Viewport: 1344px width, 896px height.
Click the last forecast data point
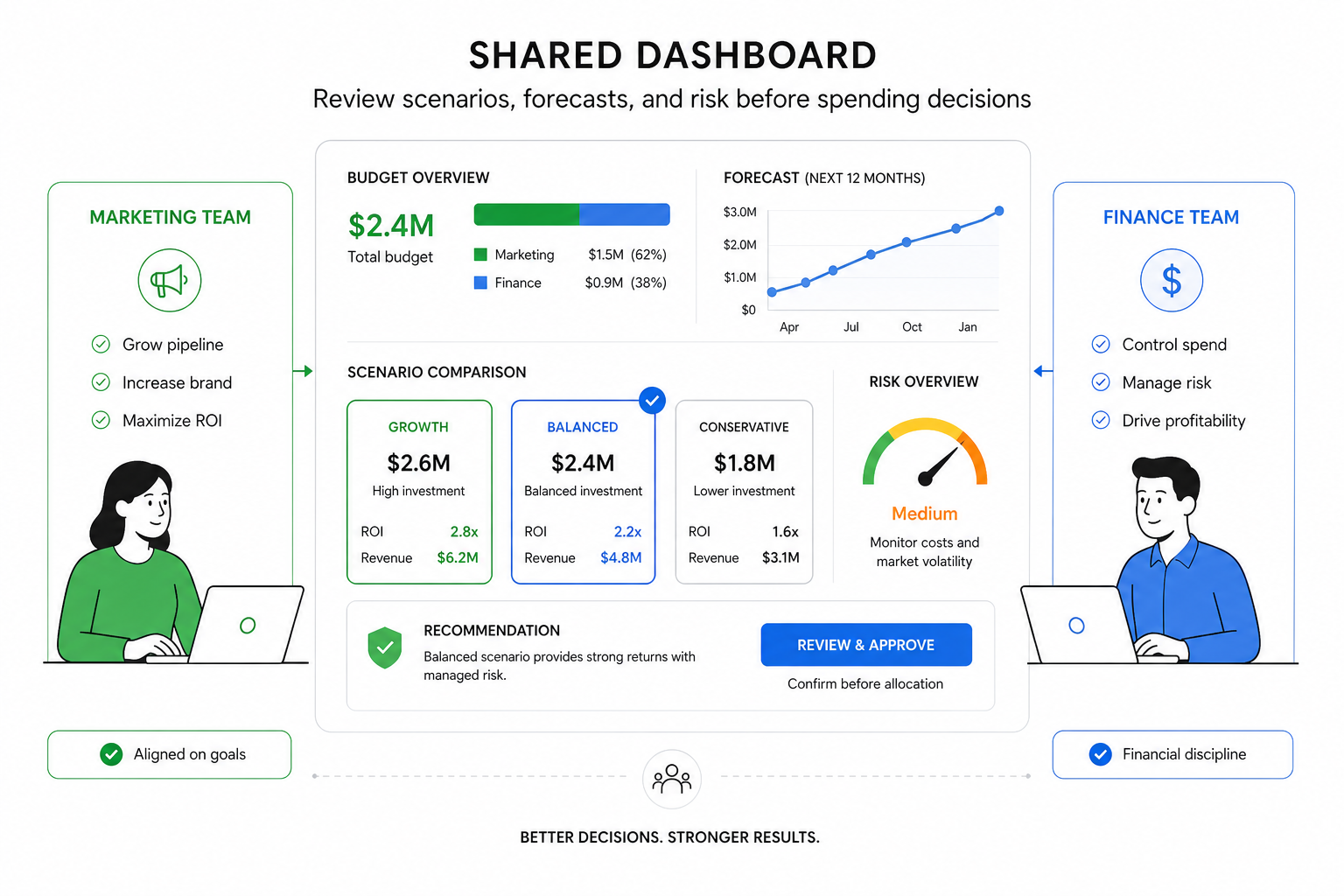click(999, 211)
